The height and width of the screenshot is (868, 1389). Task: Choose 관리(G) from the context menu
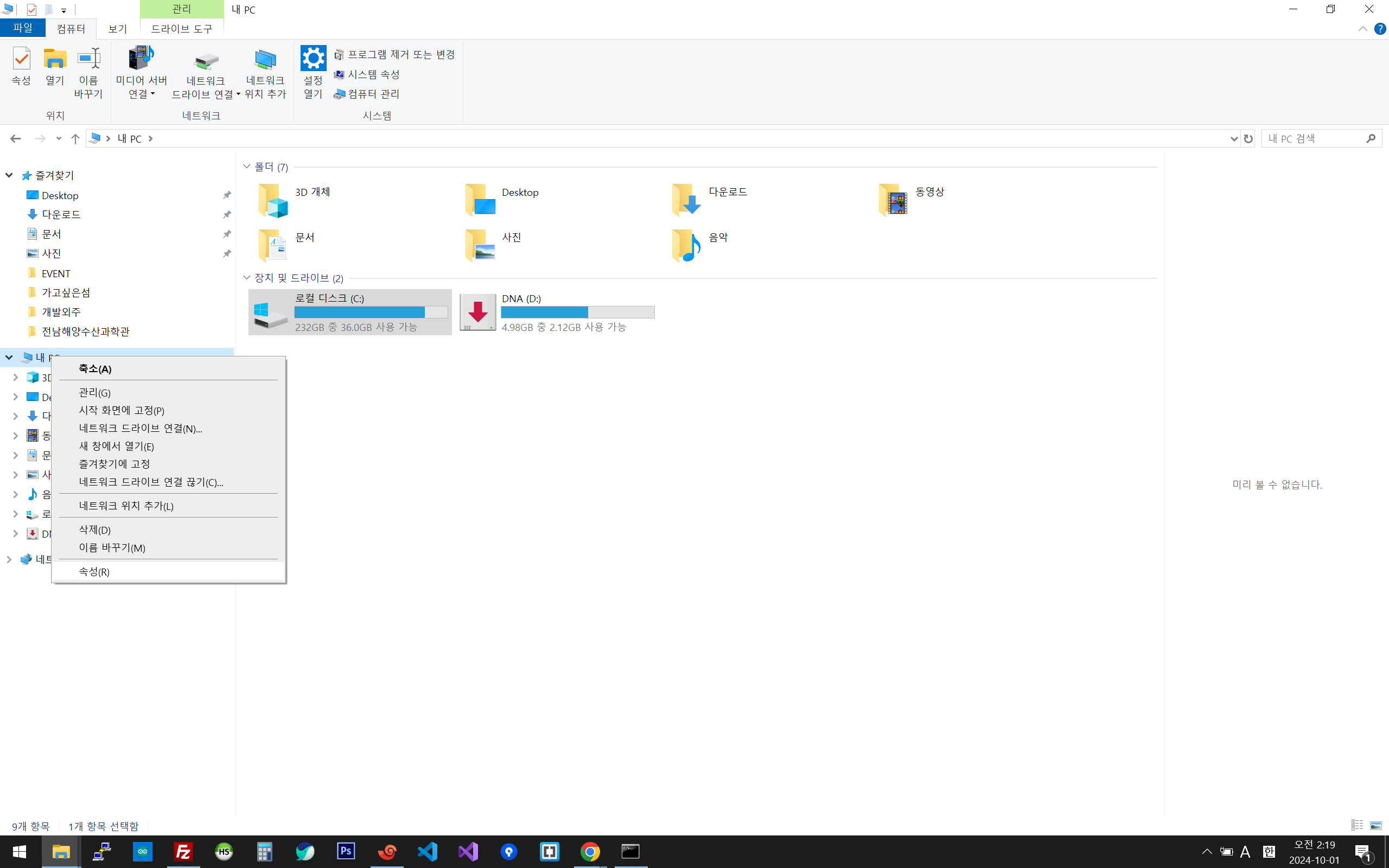(95, 393)
